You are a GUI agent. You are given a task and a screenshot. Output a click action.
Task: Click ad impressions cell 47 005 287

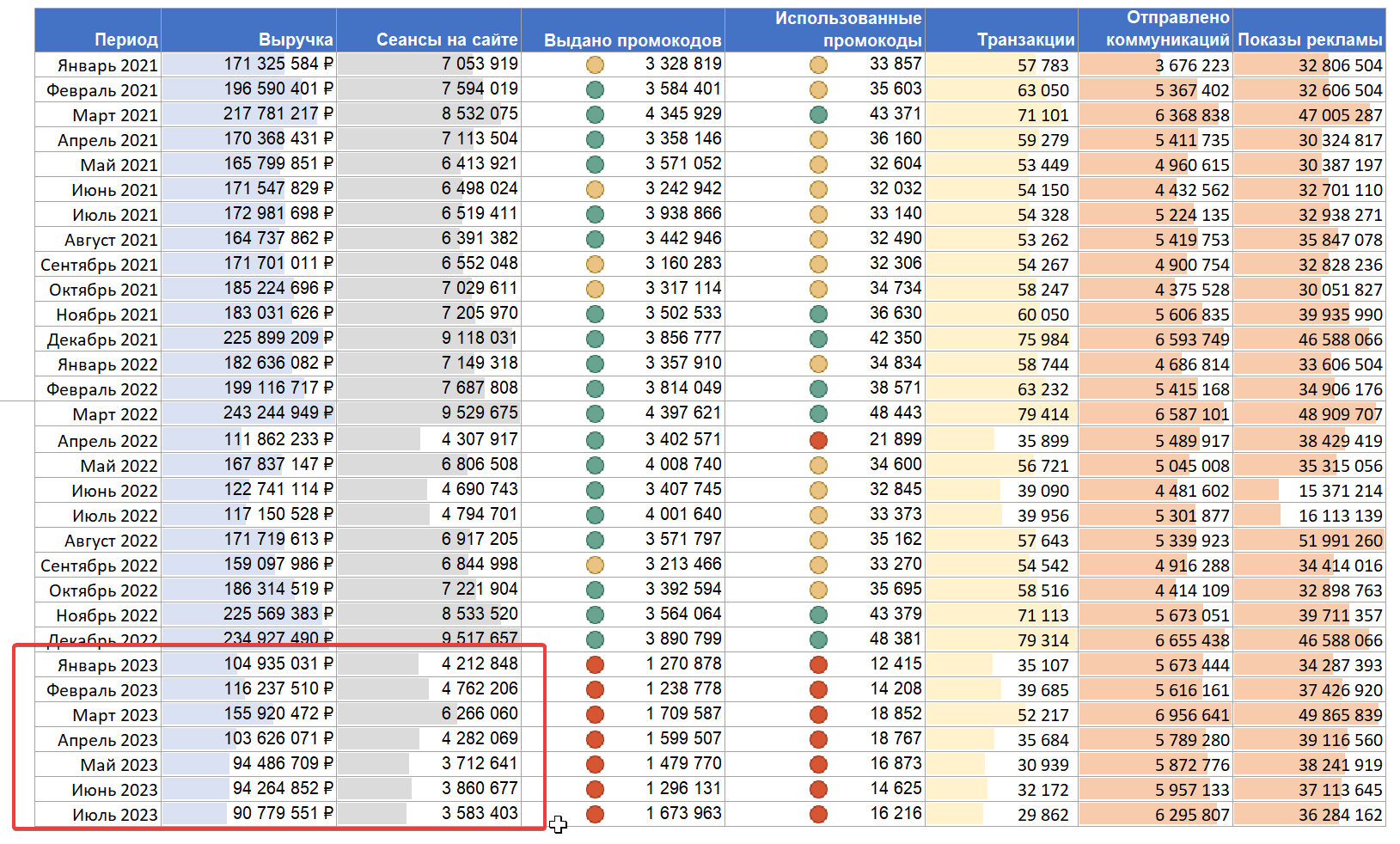1310,115
